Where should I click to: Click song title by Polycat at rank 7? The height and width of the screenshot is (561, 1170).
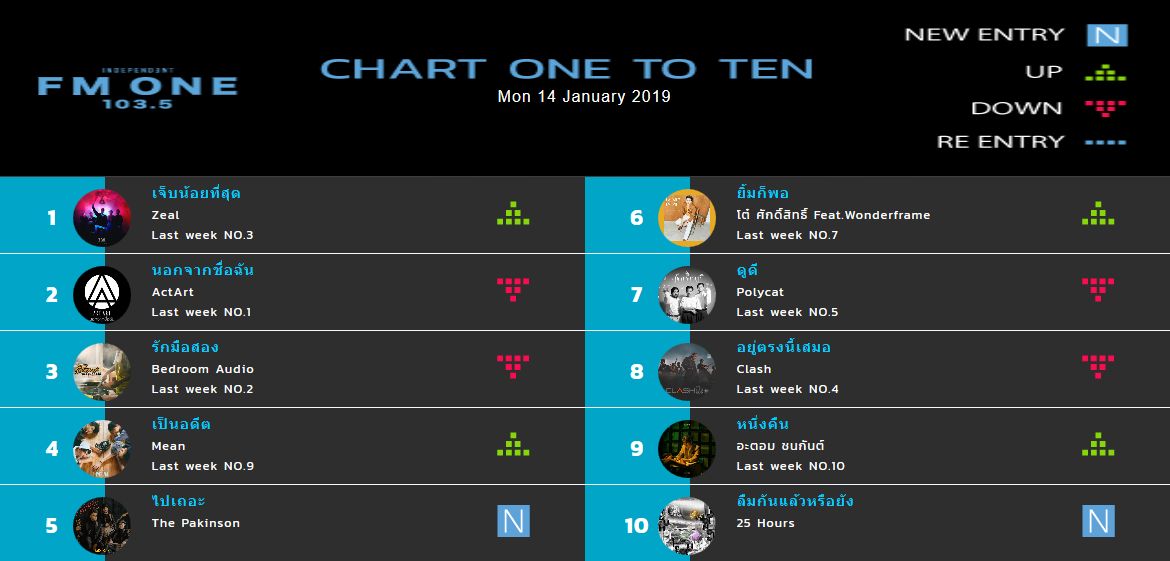coord(748,270)
